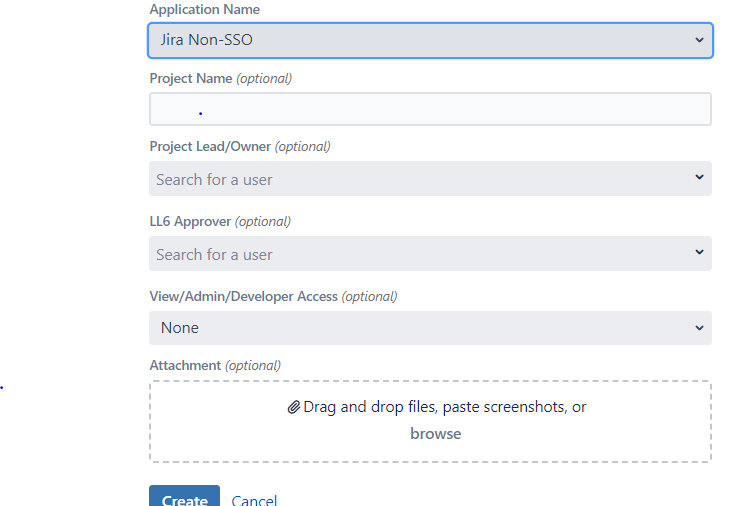
Task: Focus the Project Name text field
Action: coord(430,109)
